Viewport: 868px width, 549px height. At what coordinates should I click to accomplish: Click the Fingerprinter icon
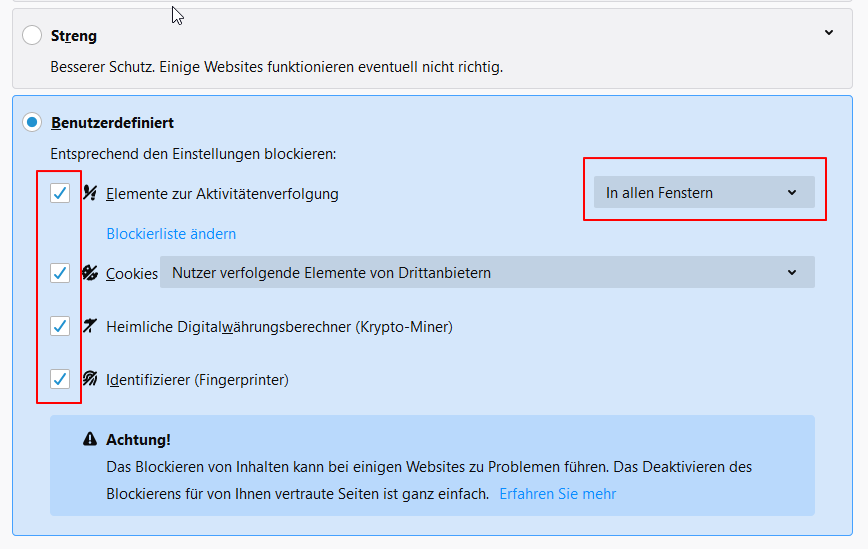coord(90,379)
